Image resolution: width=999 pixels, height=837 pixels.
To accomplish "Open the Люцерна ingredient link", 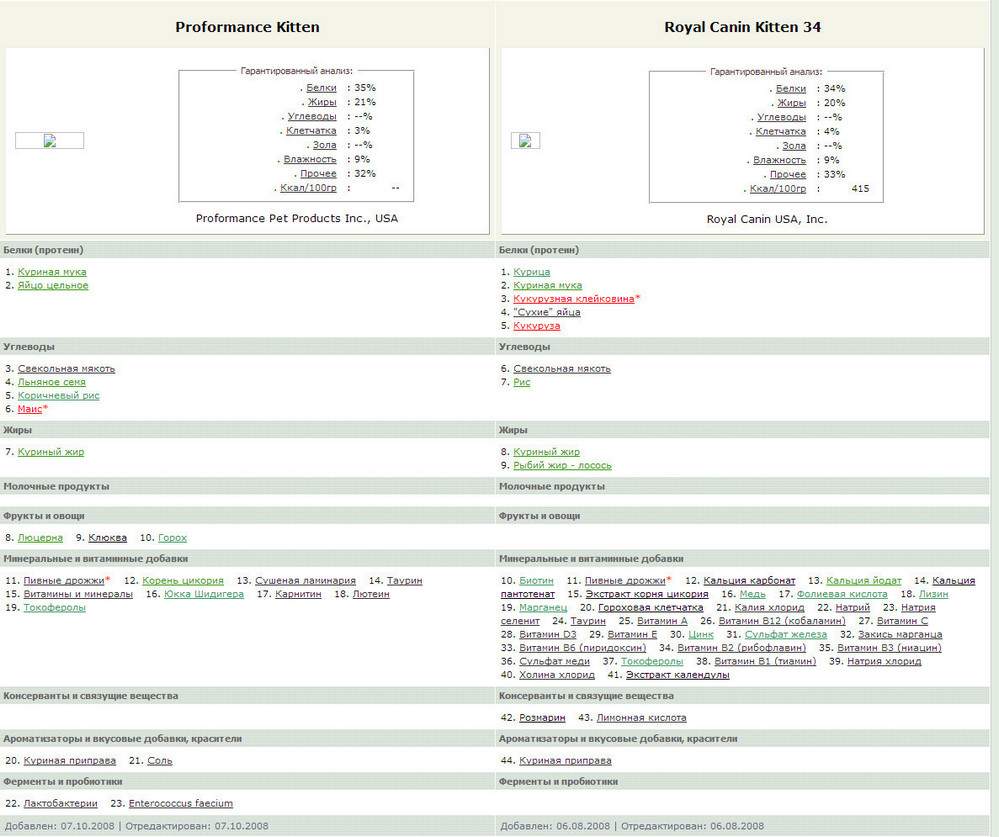I will (x=40, y=538).
